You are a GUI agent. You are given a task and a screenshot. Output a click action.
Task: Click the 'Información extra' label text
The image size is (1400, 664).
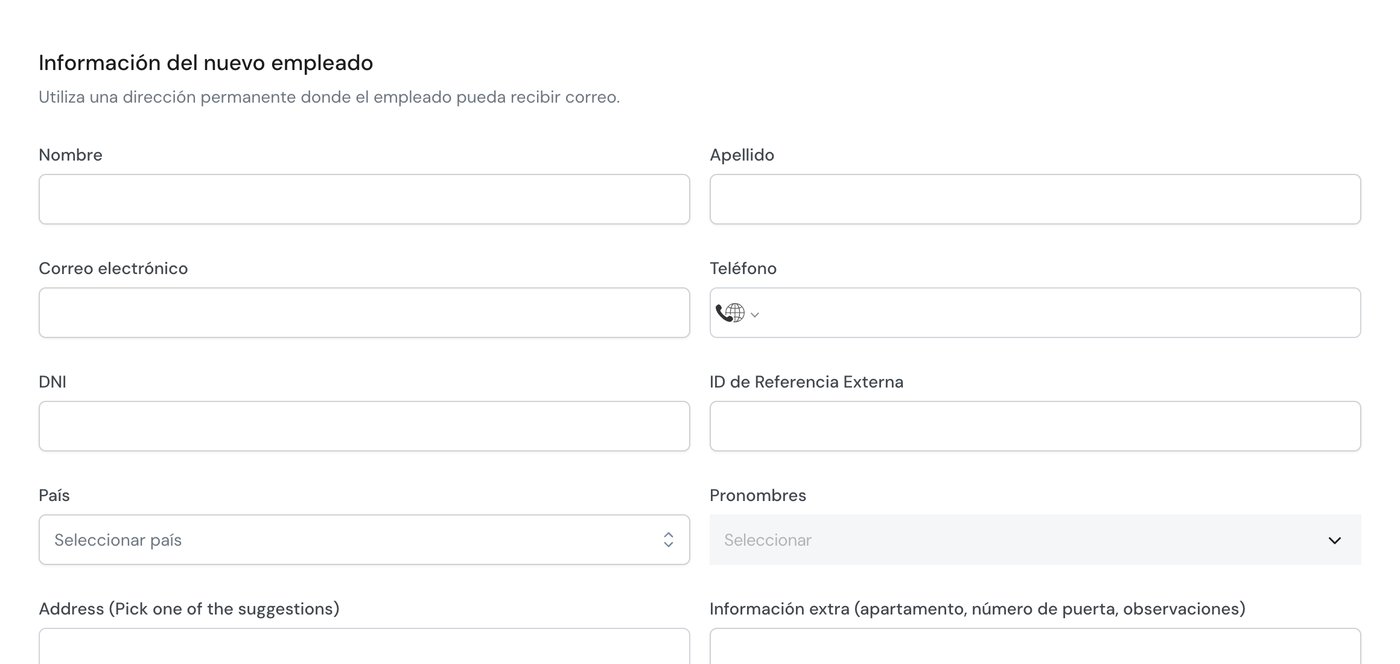pyautogui.click(x=978, y=609)
